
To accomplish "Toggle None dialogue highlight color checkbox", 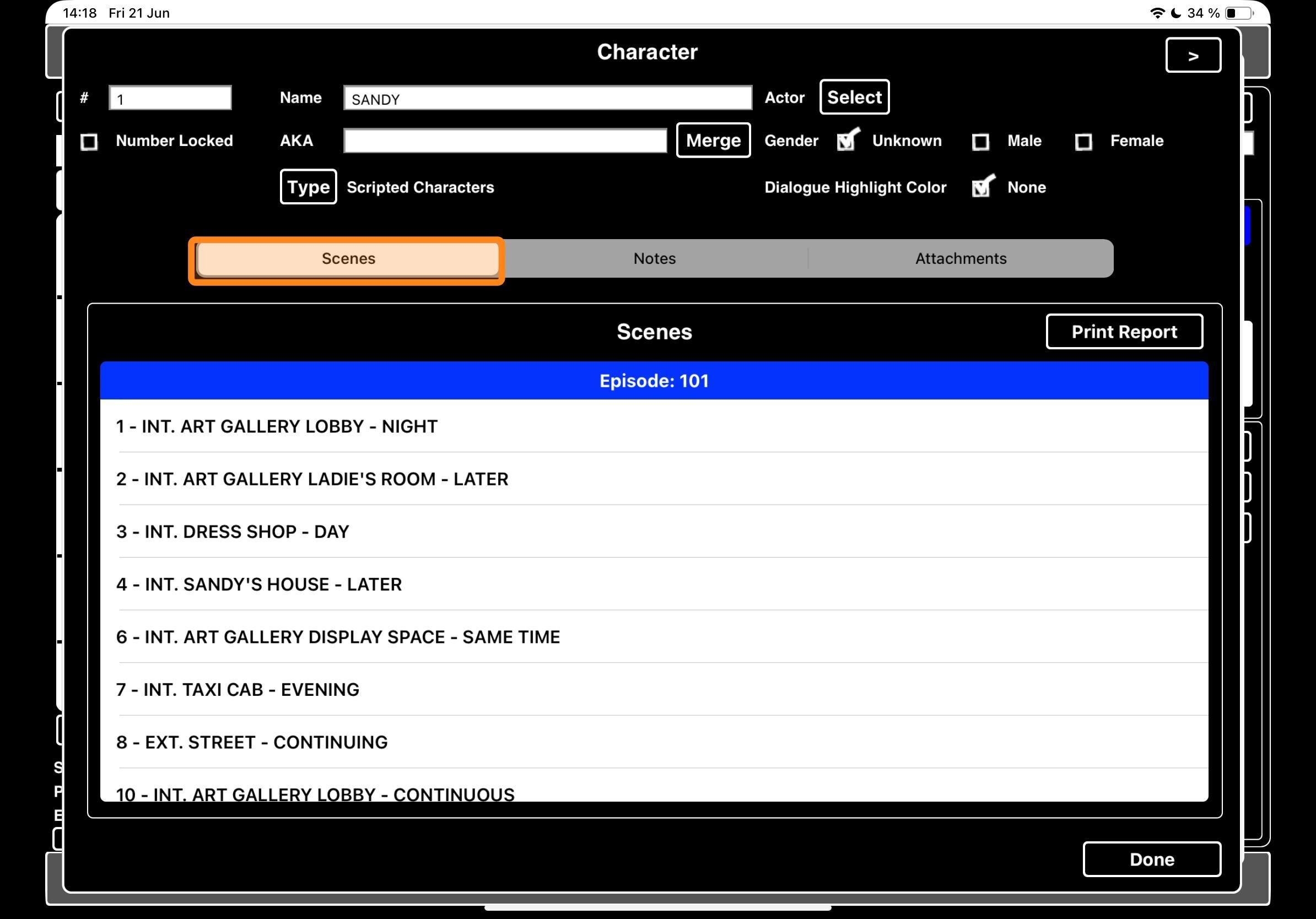I will (x=982, y=187).
